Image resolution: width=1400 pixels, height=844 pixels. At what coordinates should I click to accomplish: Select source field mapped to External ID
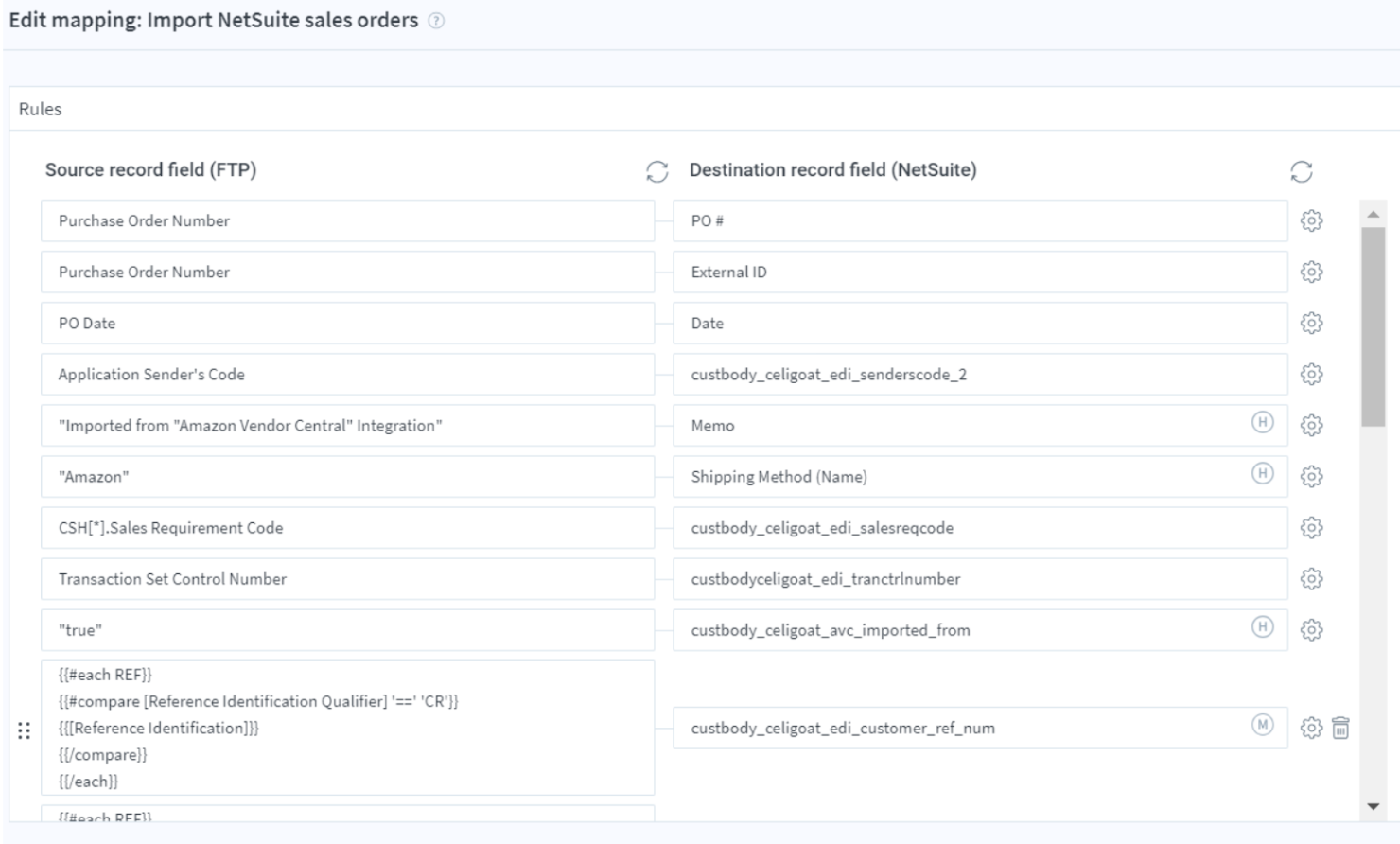click(347, 272)
